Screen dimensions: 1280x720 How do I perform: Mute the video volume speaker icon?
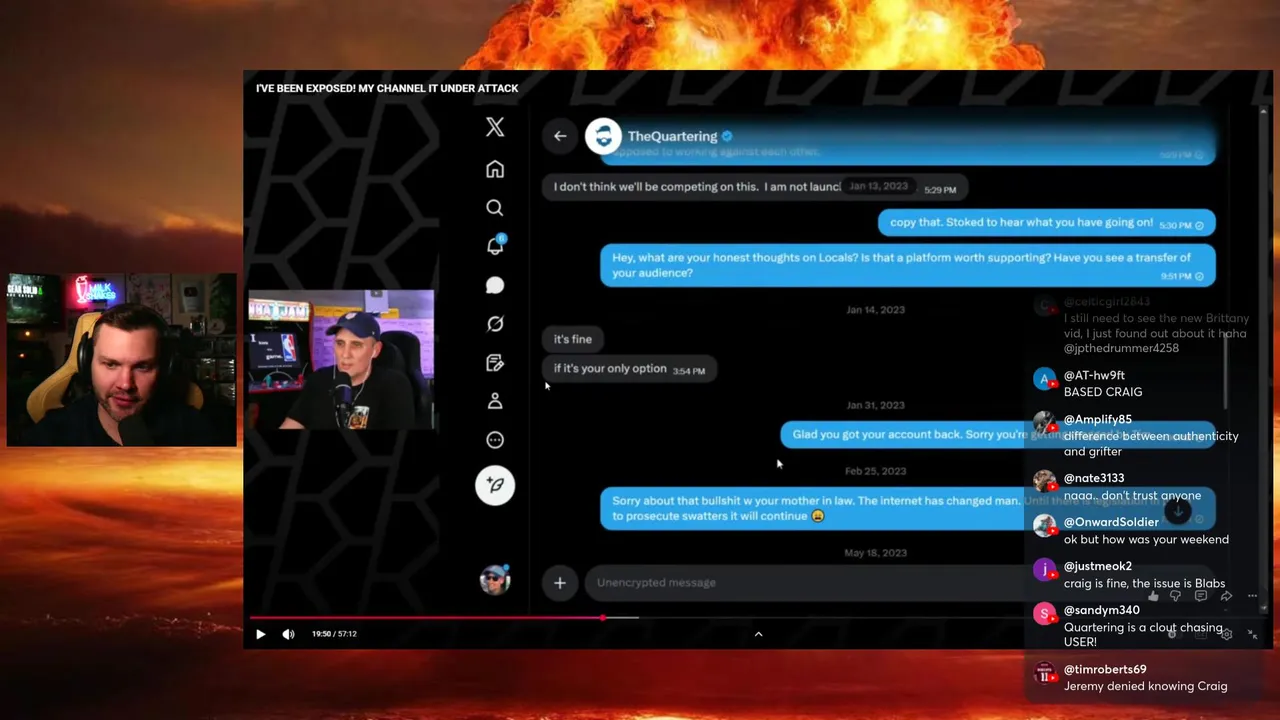pos(288,634)
